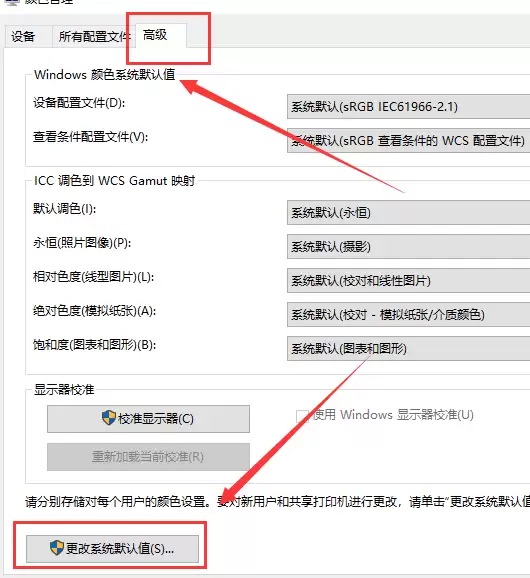
Task: Enable 使用 Windows 显示器校准 checkbox
Action: point(303,416)
